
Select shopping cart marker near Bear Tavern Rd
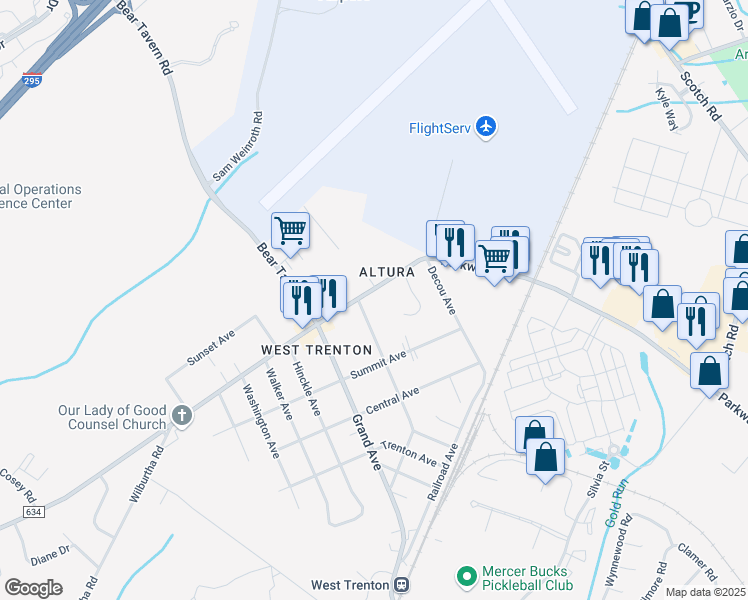pos(291,235)
